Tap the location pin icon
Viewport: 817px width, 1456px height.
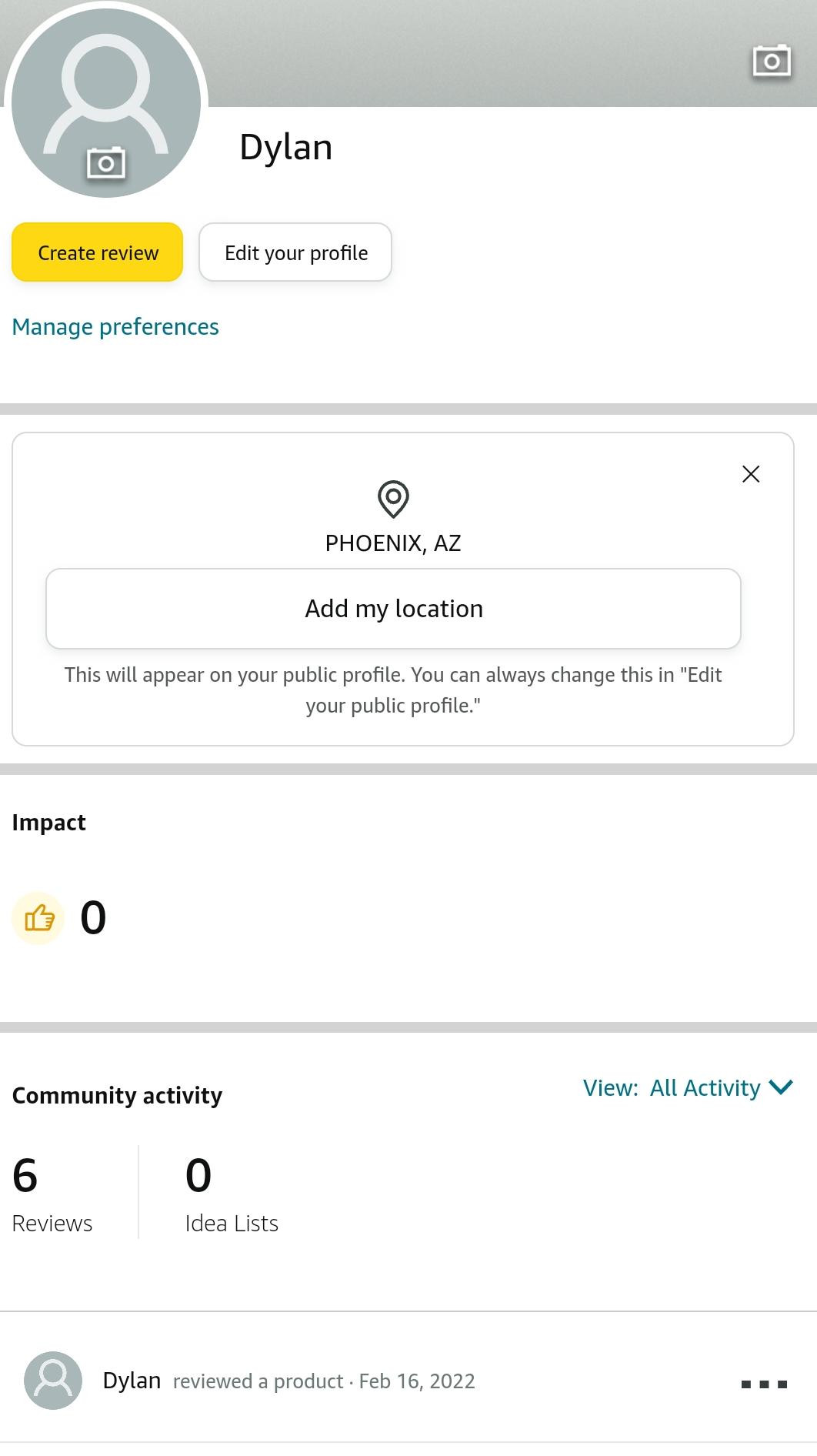[x=393, y=499]
